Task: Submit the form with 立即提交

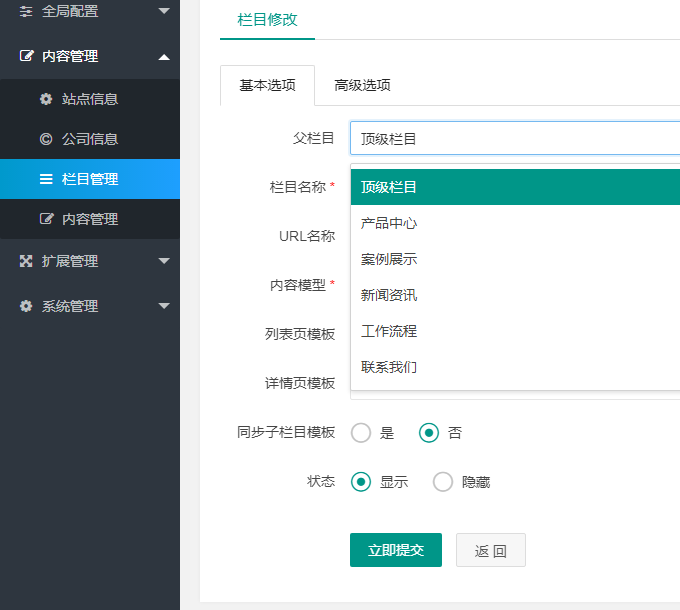Action: (x=395, y=550)
